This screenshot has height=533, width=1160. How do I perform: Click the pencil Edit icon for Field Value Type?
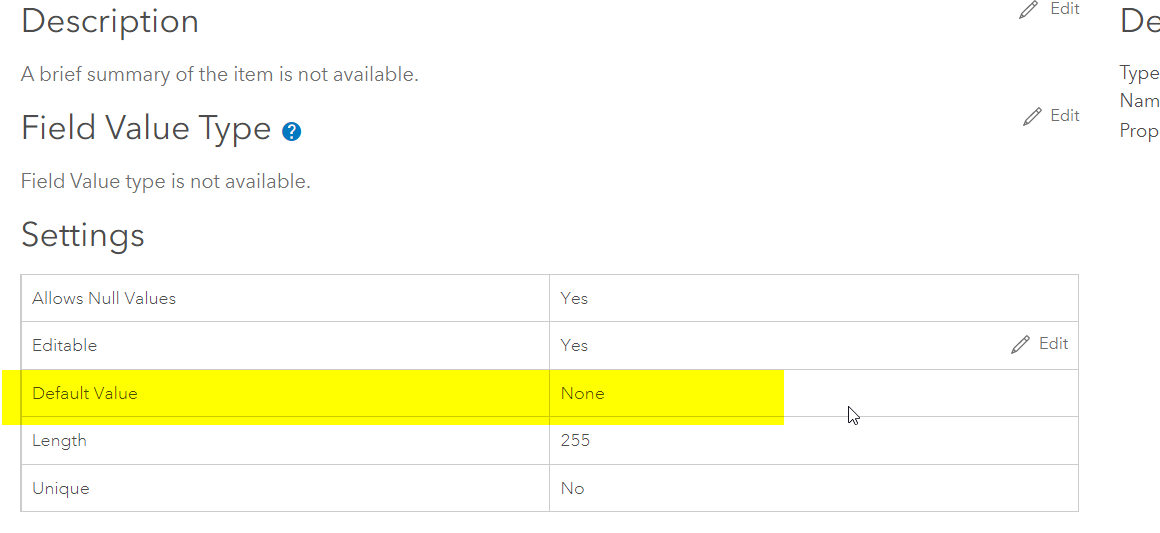pos(1033,117)
